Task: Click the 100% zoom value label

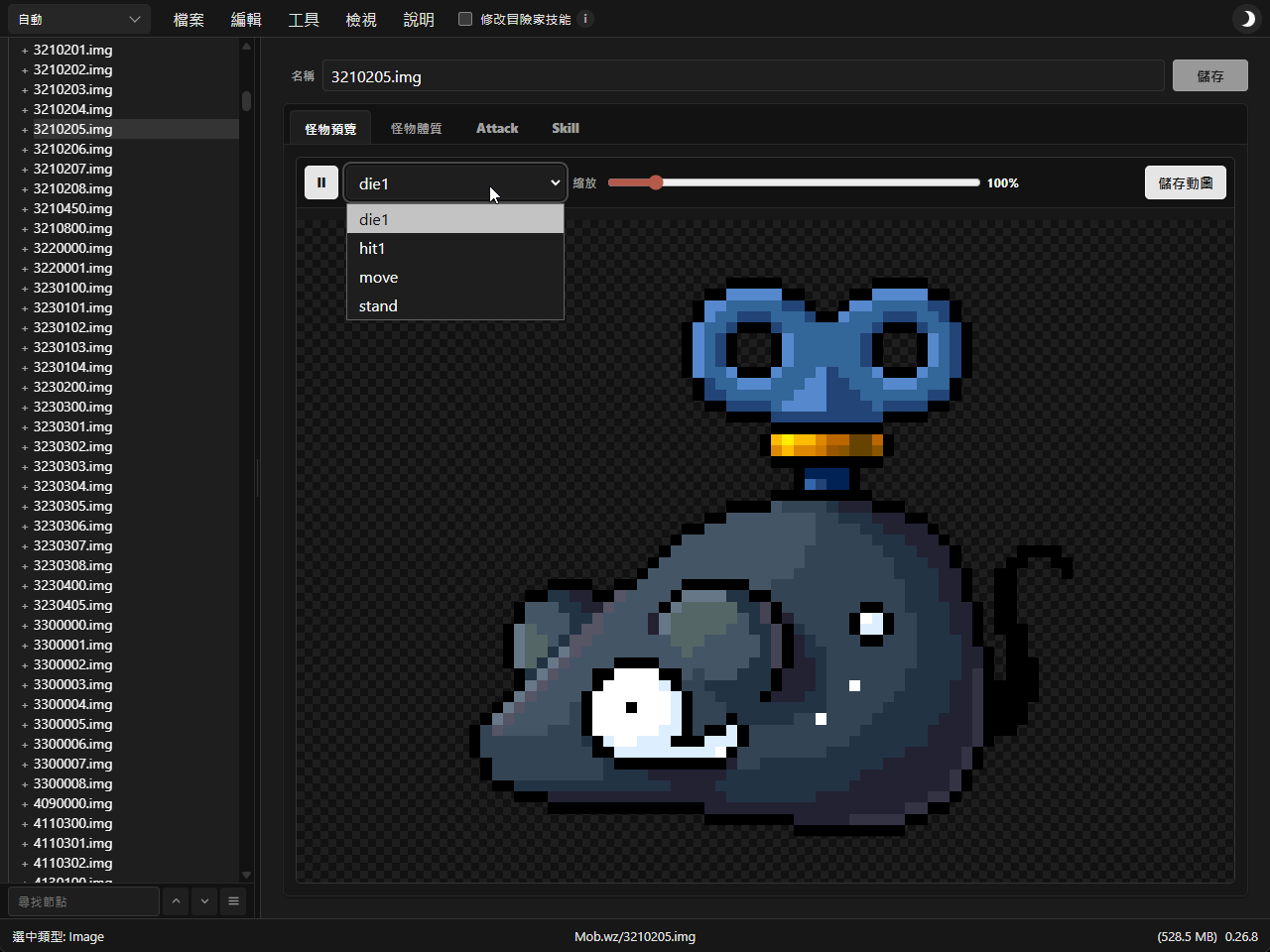Action: [1003, 182]
